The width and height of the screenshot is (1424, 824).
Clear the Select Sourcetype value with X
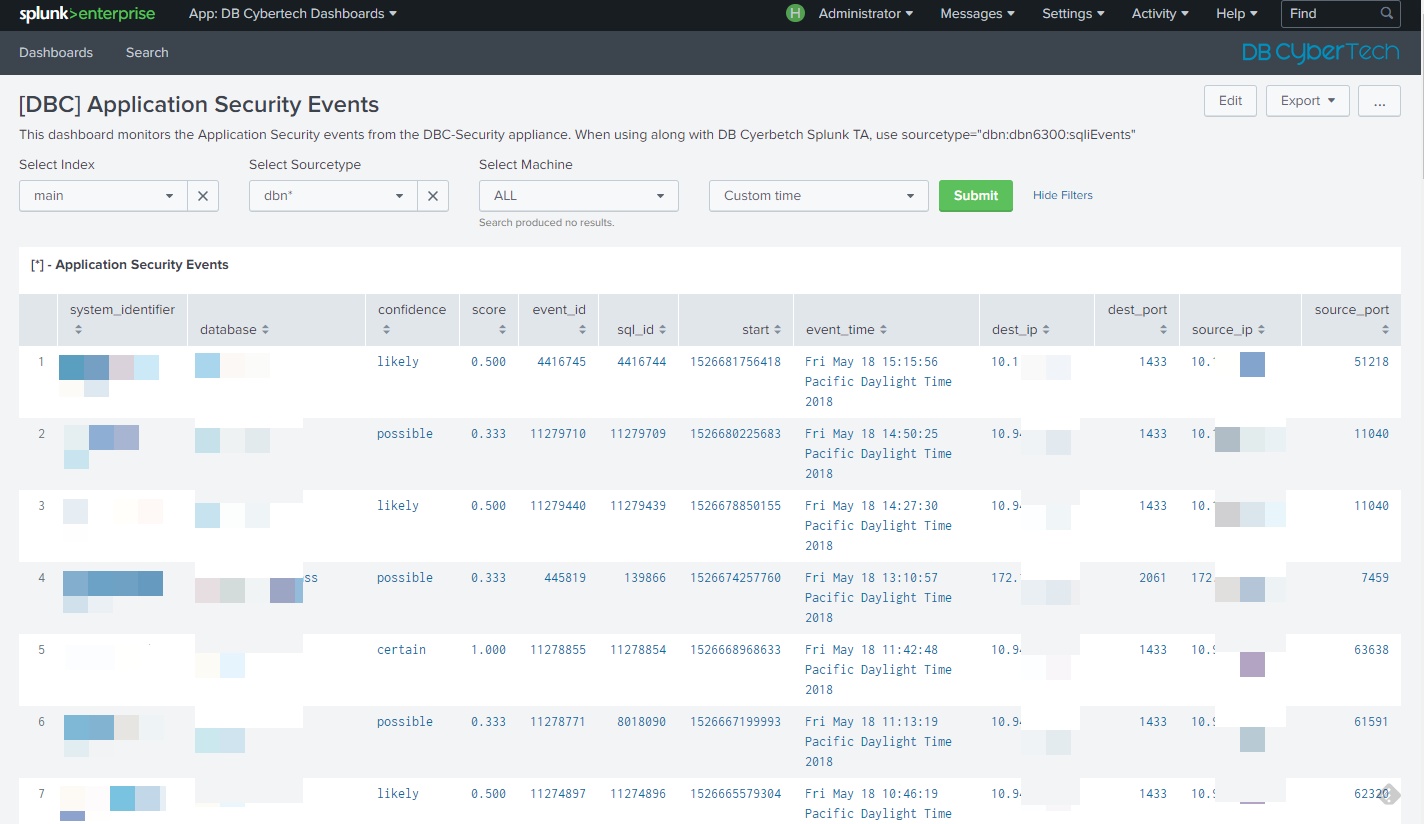coord(432,196)
